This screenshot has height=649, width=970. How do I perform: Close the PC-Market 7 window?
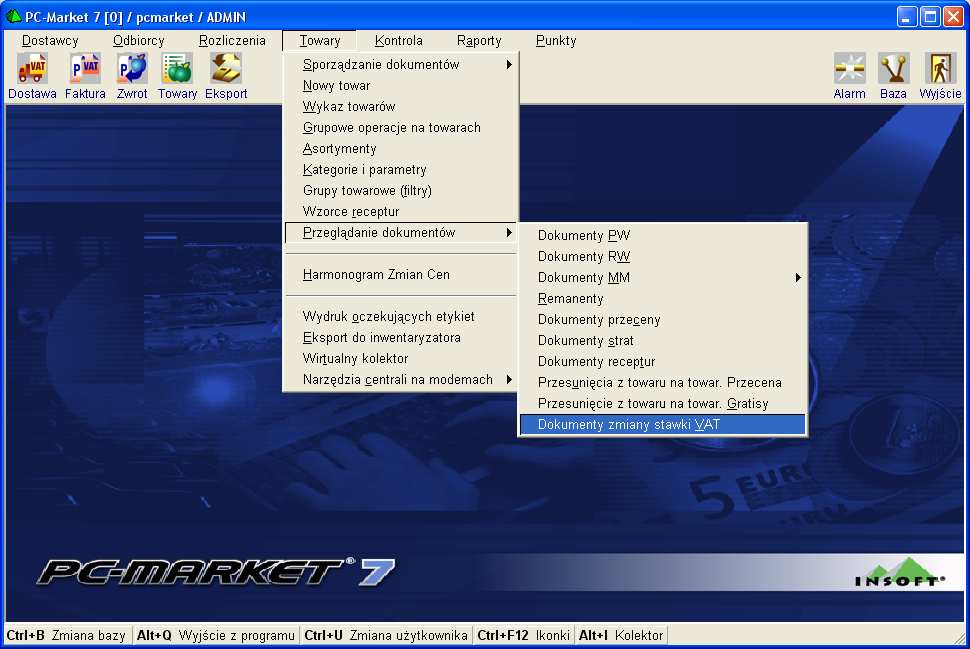click(953, 17)
